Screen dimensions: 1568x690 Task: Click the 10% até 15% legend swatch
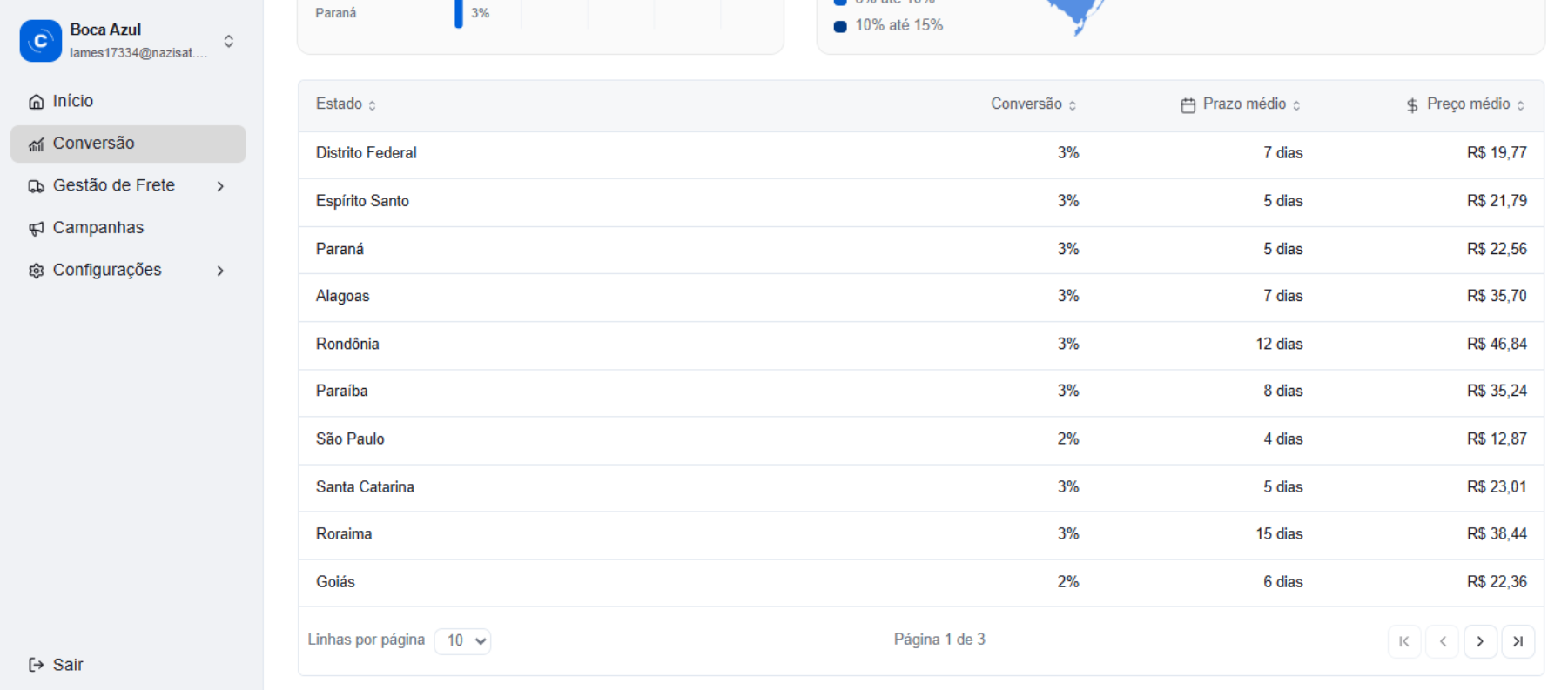840,26
